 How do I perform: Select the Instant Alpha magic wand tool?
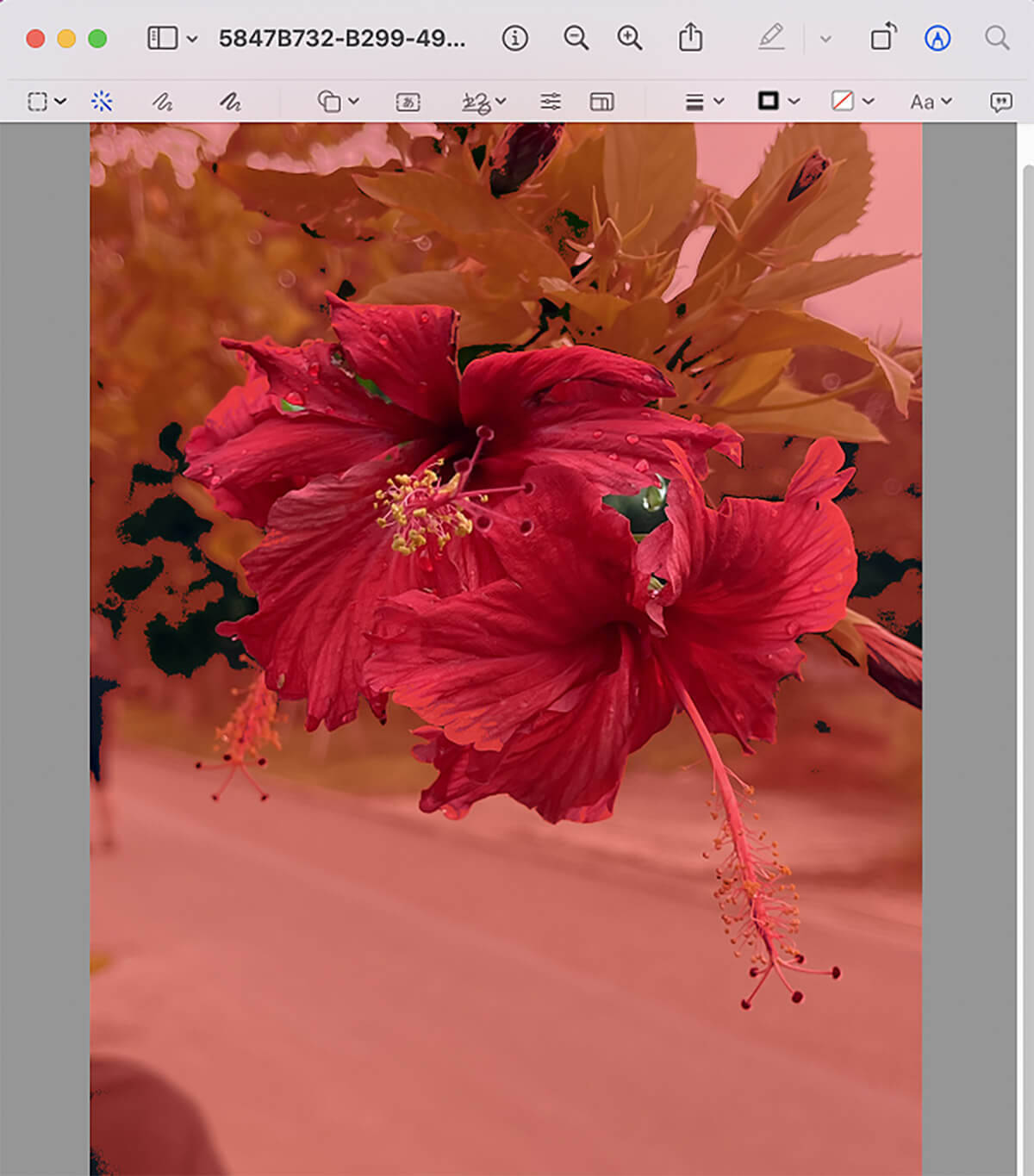click(102, 102)
